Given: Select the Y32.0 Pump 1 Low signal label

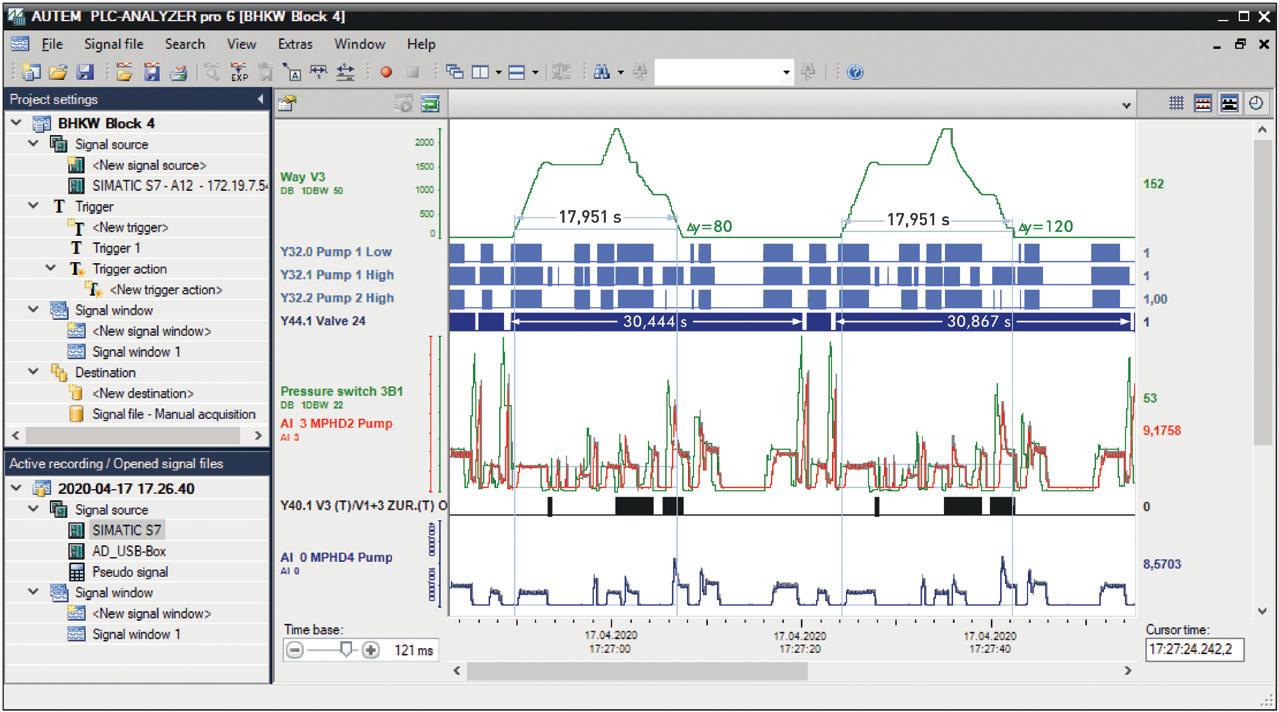Looking at the screenshot, I should (x=336, y=252).
